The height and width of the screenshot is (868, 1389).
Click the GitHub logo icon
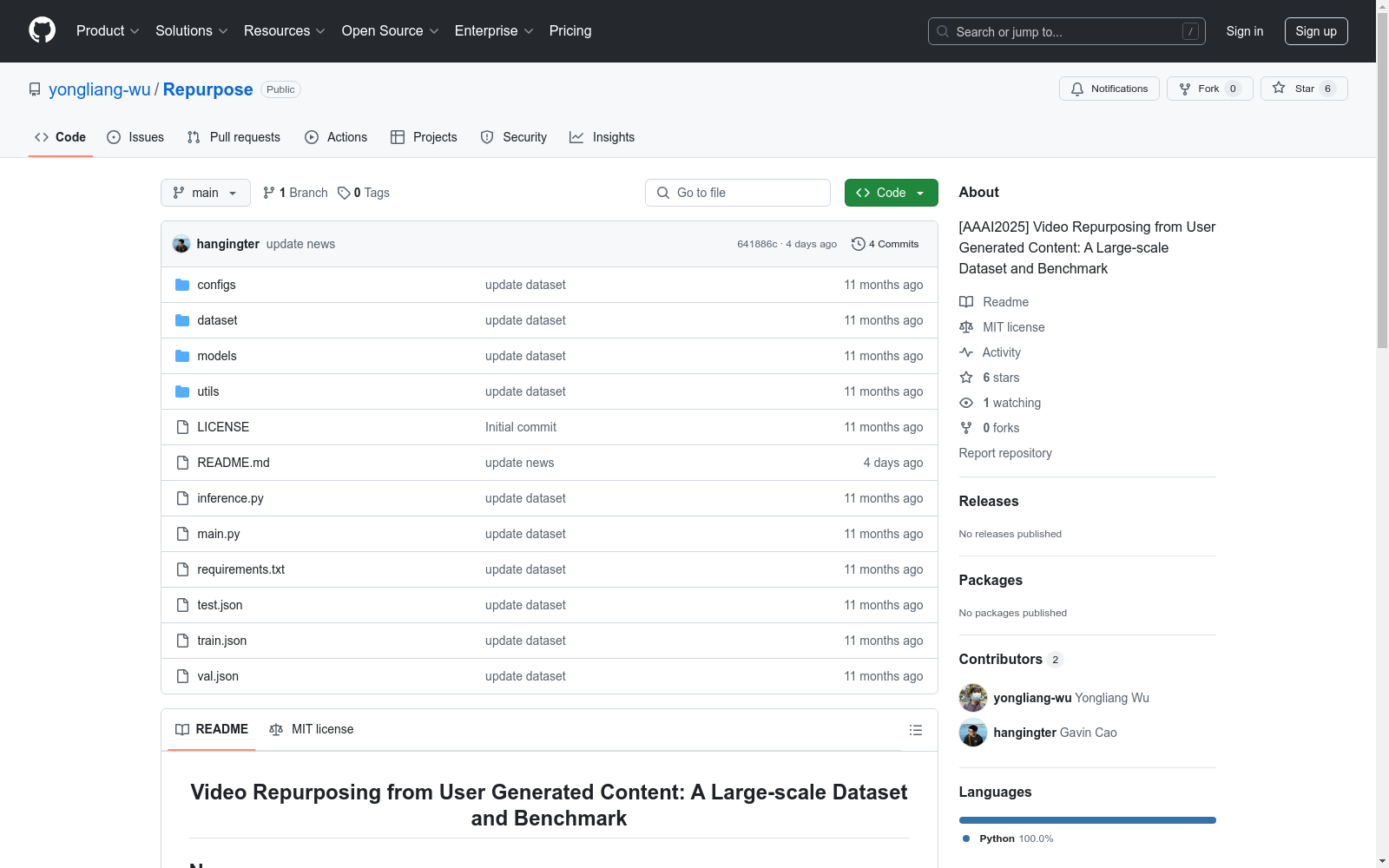42,30
